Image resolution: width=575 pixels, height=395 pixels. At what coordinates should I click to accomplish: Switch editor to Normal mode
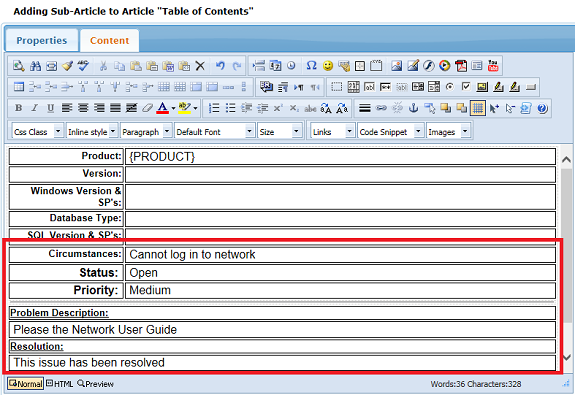[x=25, y=384]
